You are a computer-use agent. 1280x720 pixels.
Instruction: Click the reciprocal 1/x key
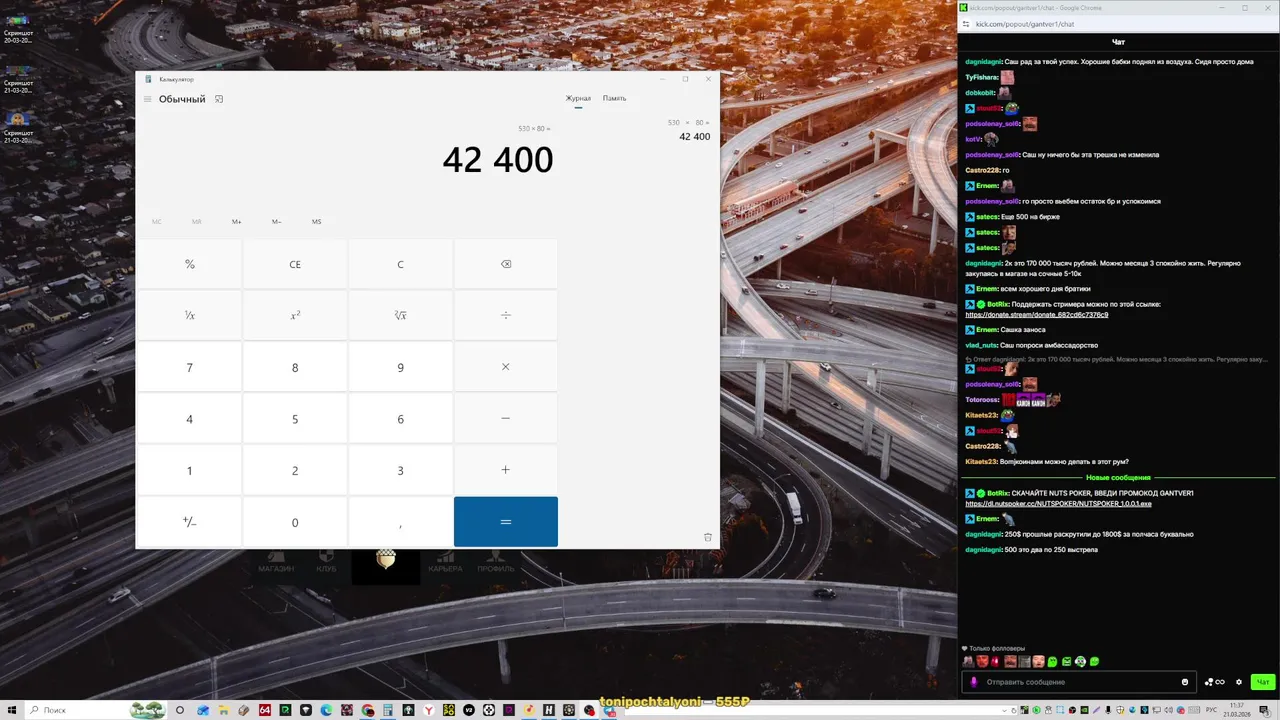pos(190,315)
